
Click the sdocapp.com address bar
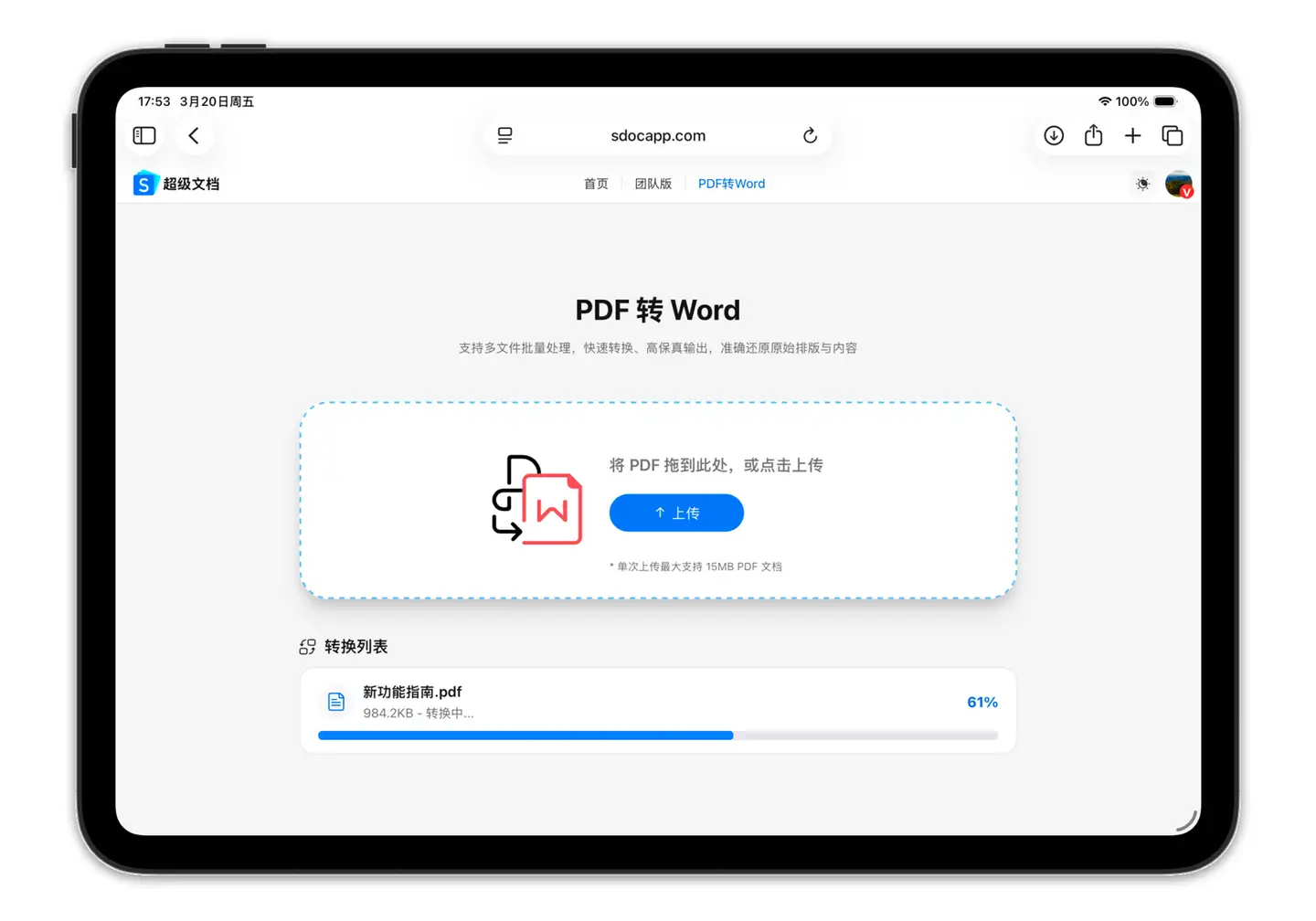[x=657, y=135]
